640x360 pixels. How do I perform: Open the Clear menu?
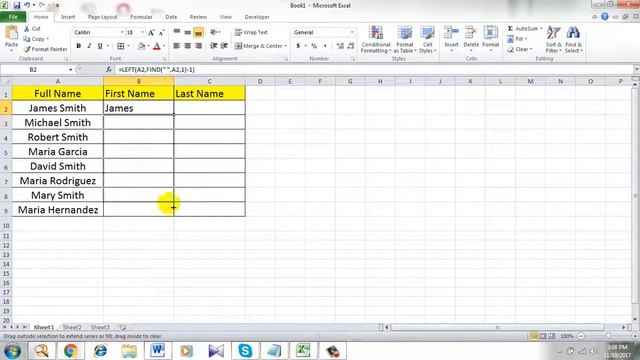pyautogui.click(x=520, y=49)
